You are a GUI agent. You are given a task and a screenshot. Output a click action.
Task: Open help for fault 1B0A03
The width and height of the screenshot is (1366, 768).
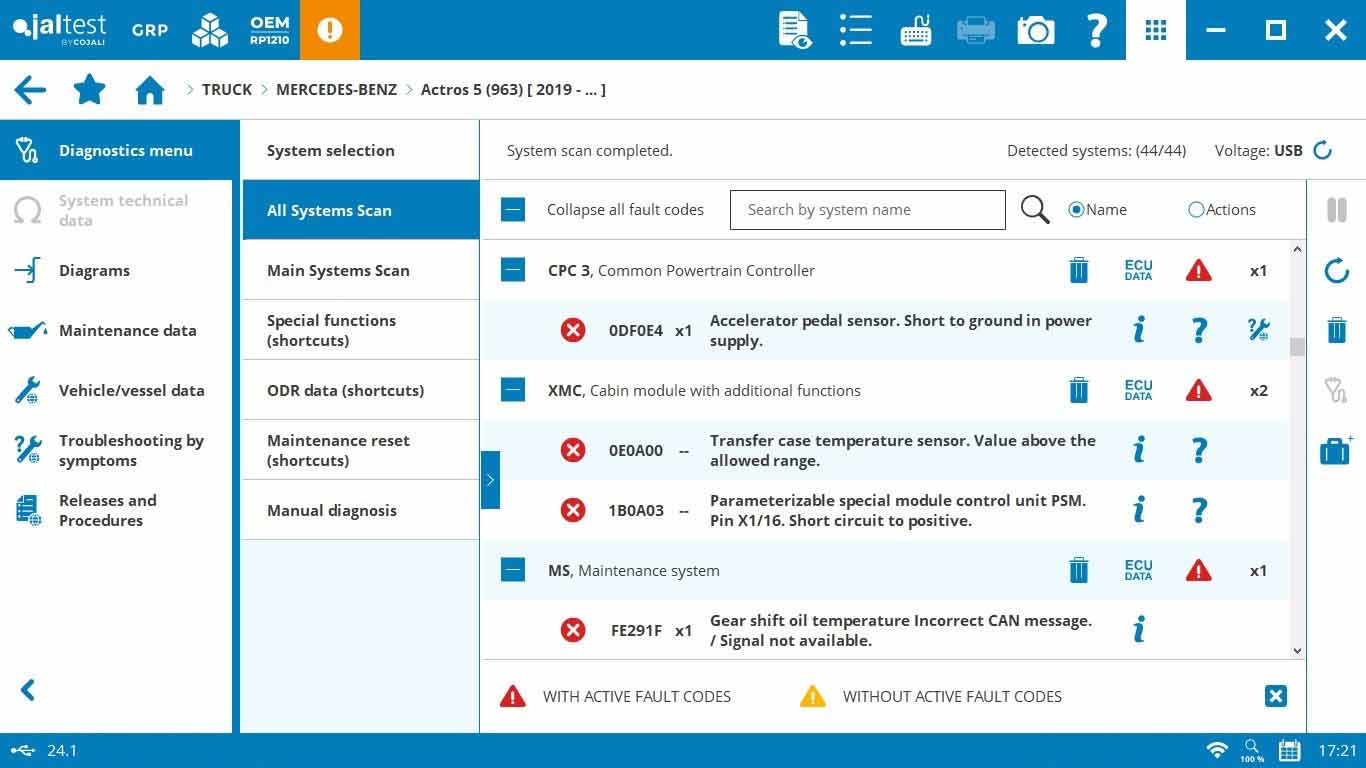tap(1199, 510)
